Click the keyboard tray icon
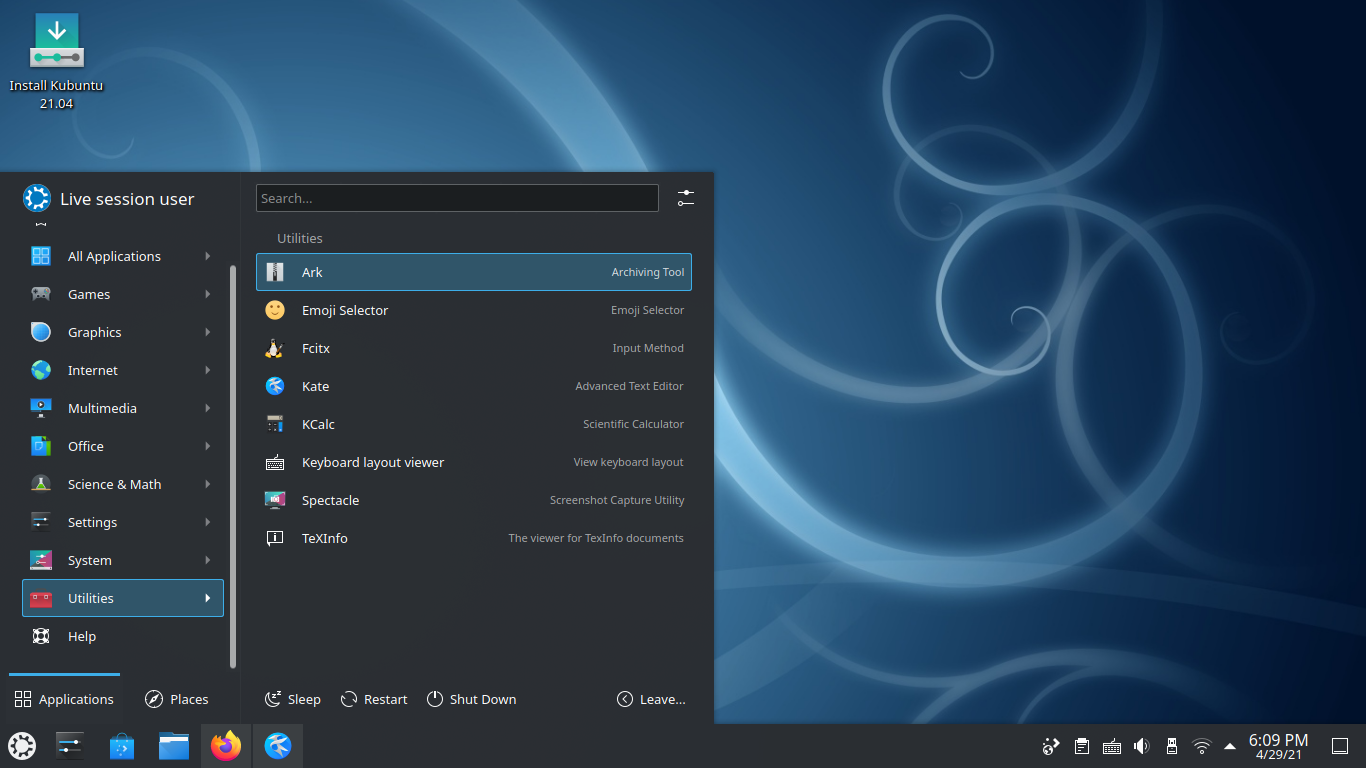 pyautogui.click(x=1111, y=746)
